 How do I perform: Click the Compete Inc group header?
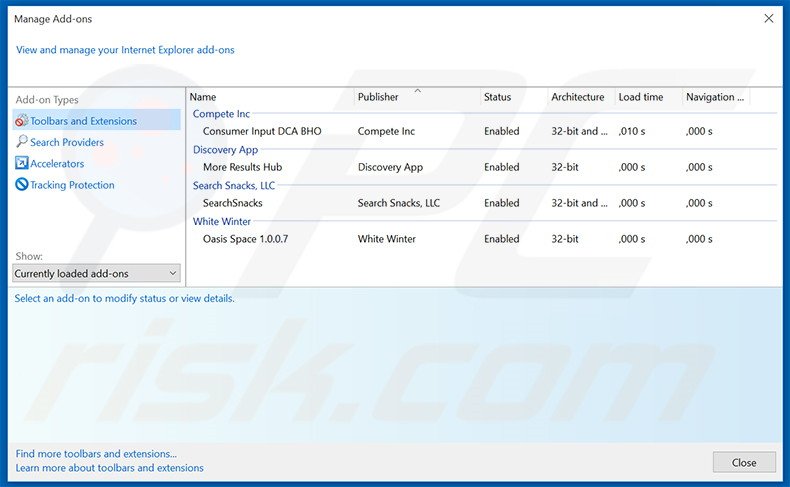point(221,114)
